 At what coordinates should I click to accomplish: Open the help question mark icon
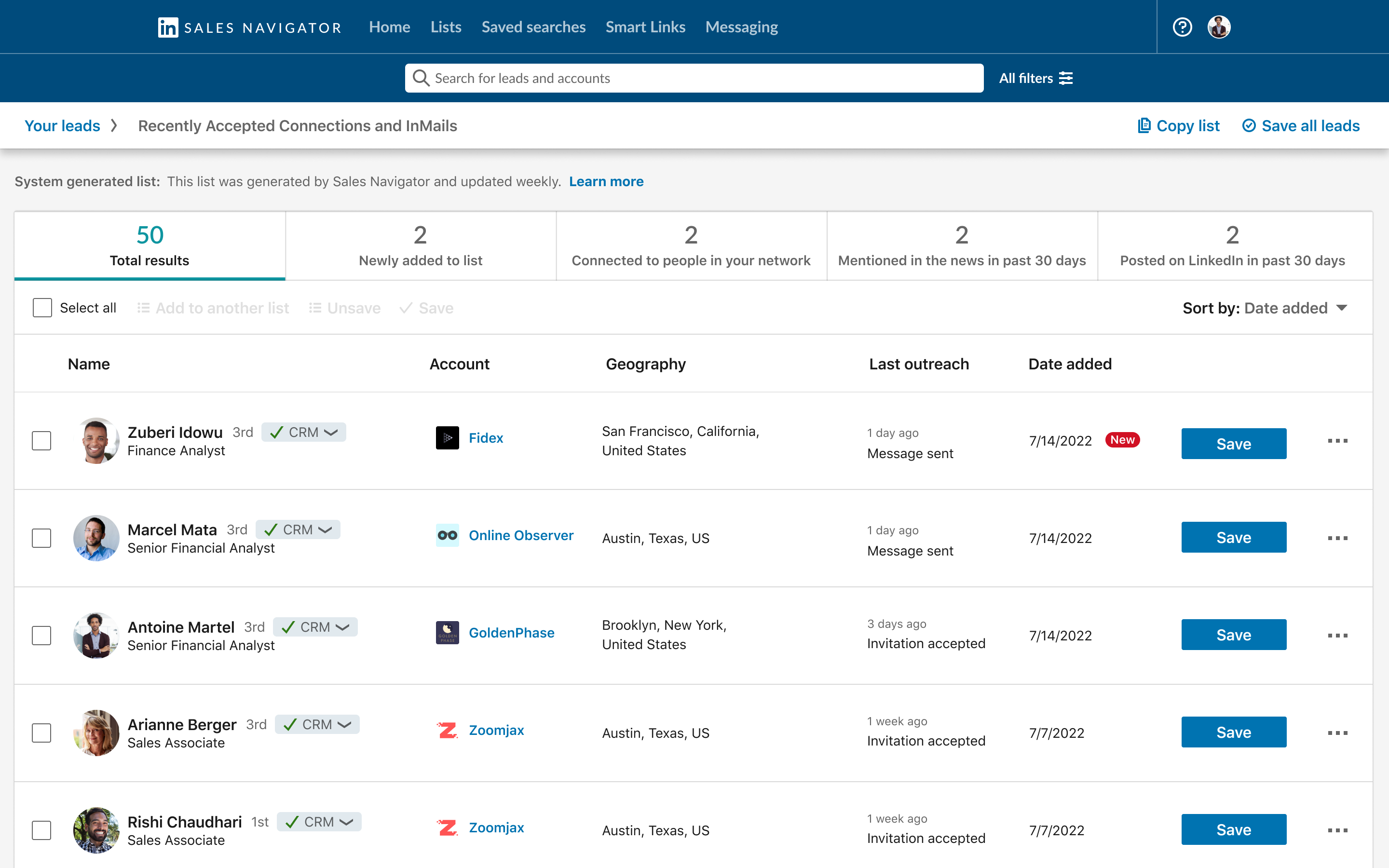pos(1182,27)
